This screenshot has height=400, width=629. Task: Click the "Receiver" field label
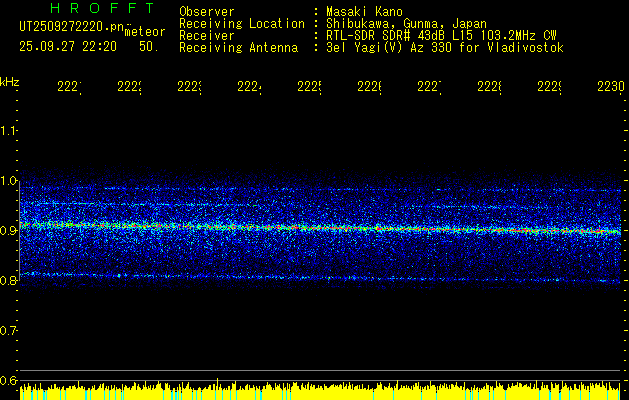click(207, 36)
